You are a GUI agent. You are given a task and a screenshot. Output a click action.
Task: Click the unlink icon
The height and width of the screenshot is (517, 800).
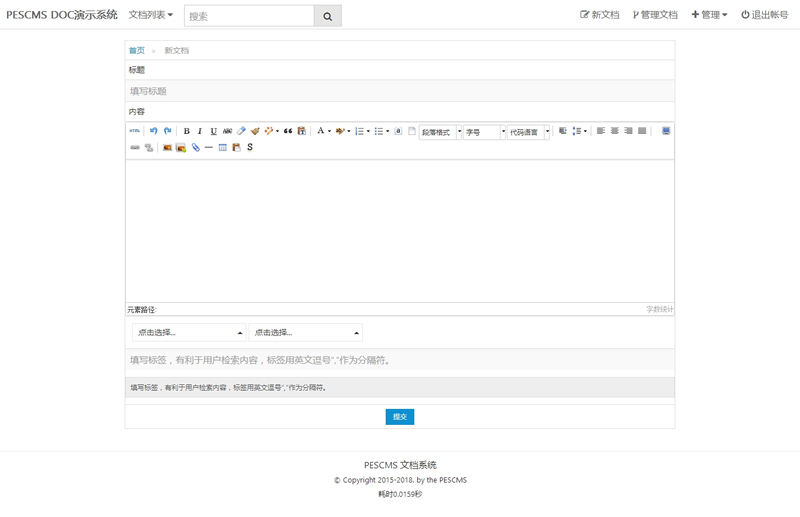tap(148, 147)
